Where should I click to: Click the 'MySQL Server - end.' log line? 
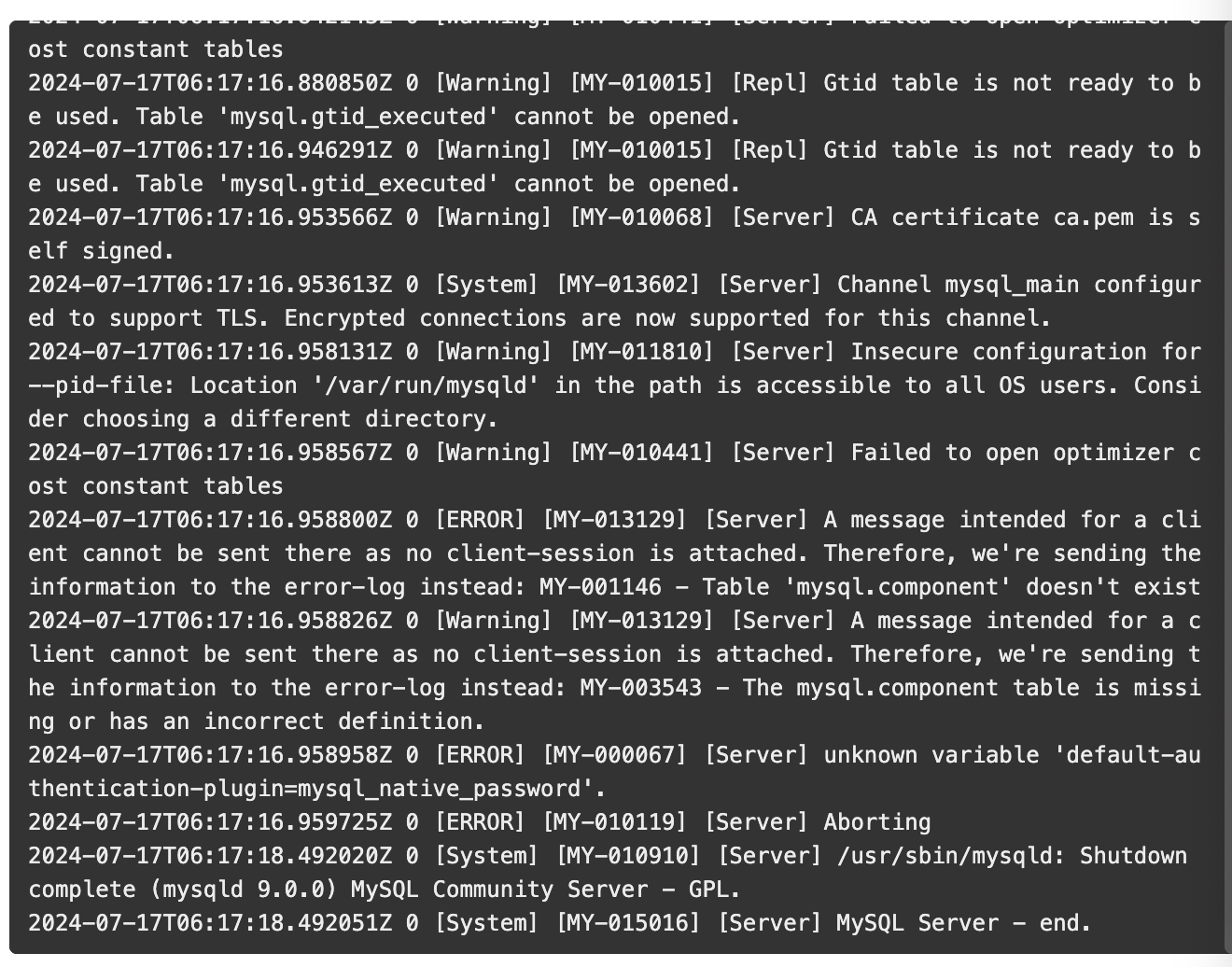pos(559,923)
